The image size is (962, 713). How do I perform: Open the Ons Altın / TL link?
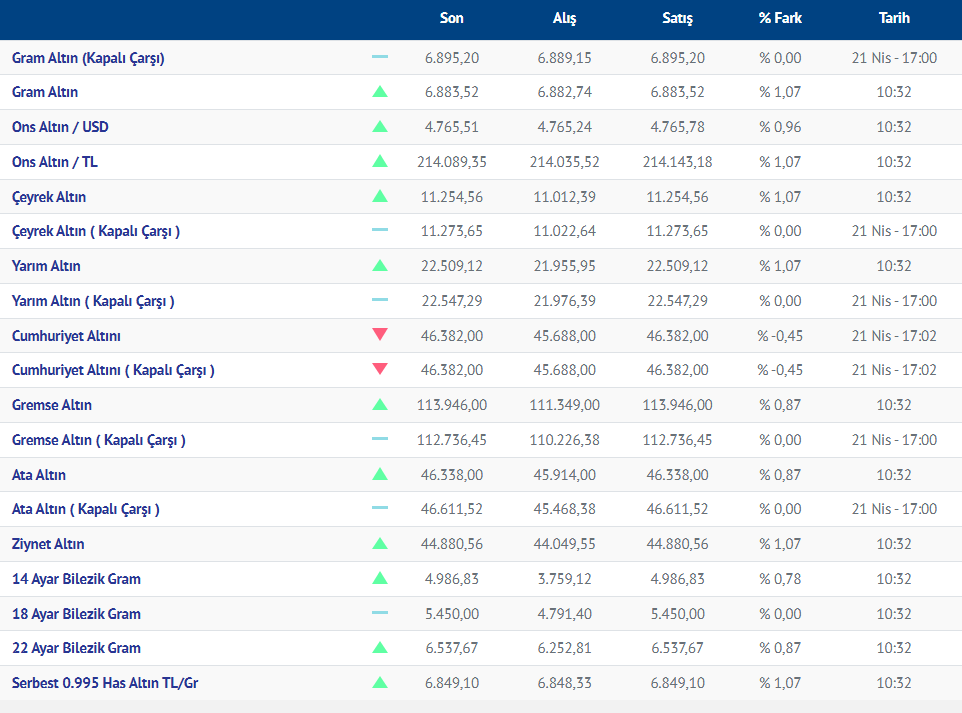(x=55, y=162)
